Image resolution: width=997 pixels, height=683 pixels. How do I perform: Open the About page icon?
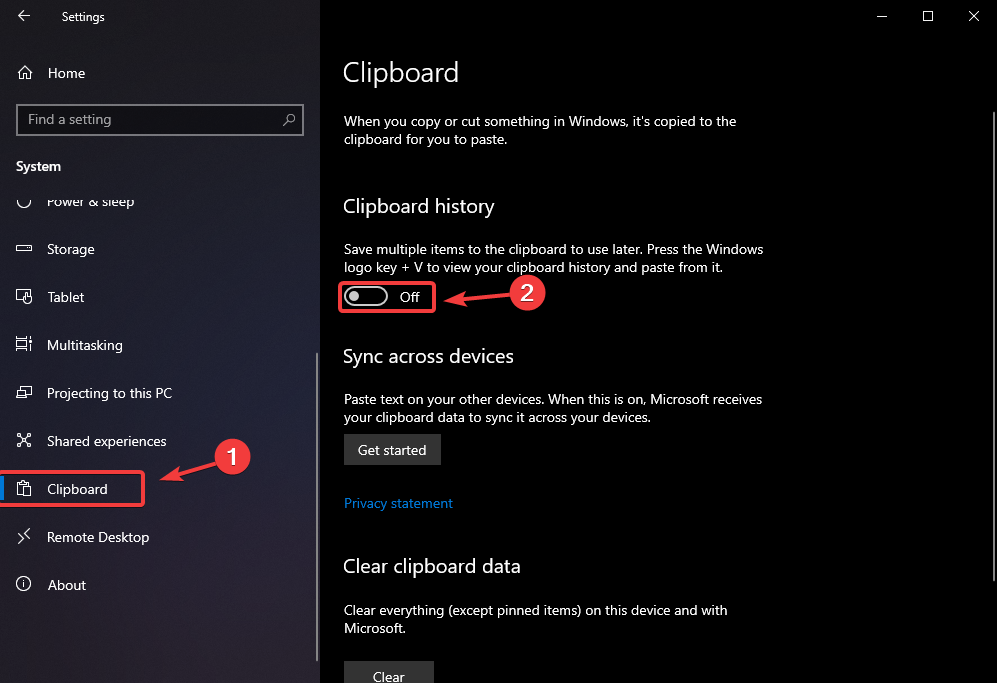[x=23, y=585]
